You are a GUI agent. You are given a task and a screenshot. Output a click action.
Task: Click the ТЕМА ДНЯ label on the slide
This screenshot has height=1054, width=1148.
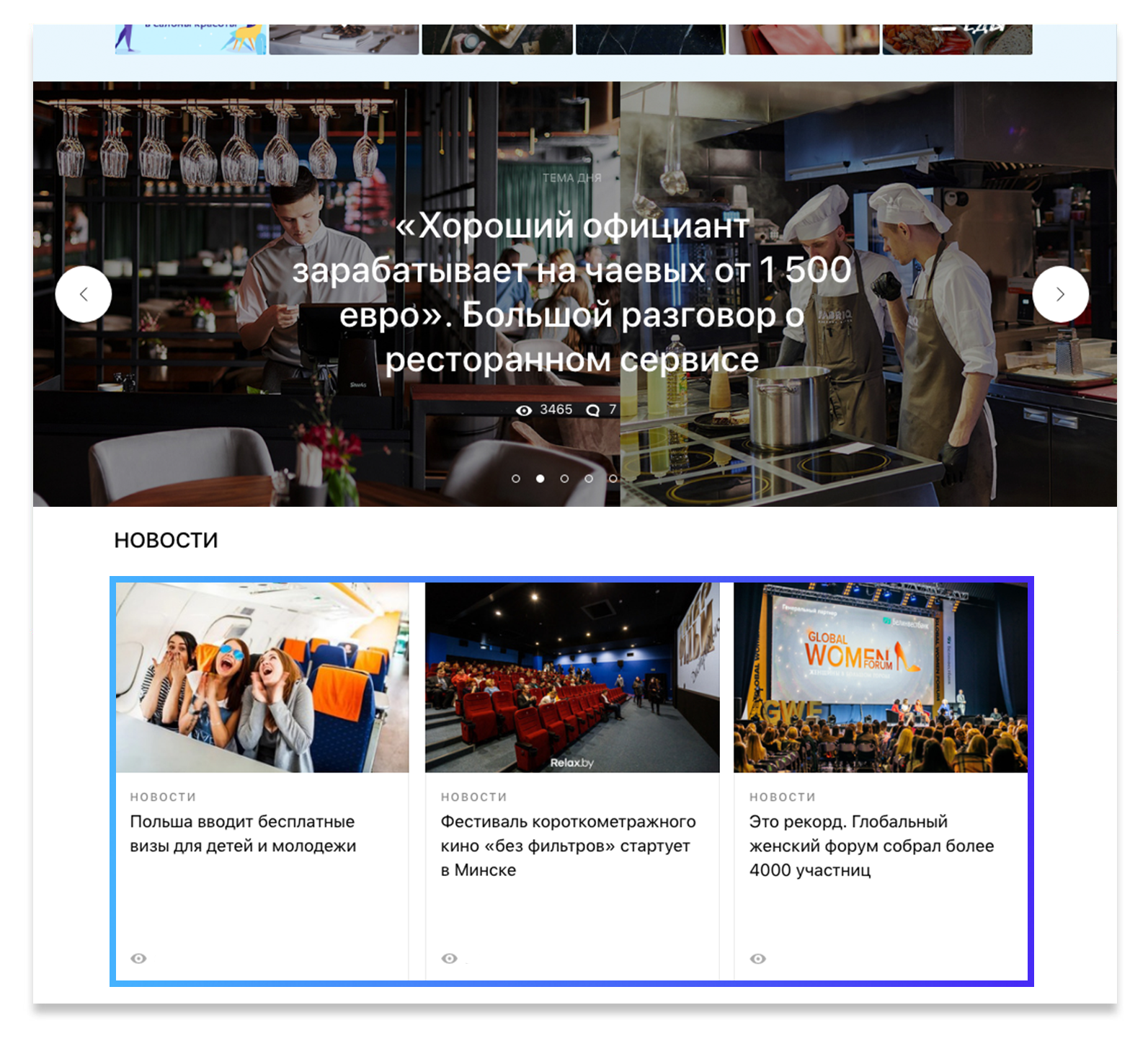(571, 178)
